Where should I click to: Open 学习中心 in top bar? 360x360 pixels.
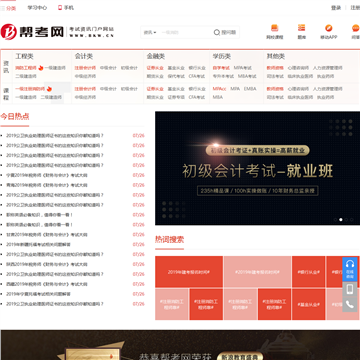[37, 8]
